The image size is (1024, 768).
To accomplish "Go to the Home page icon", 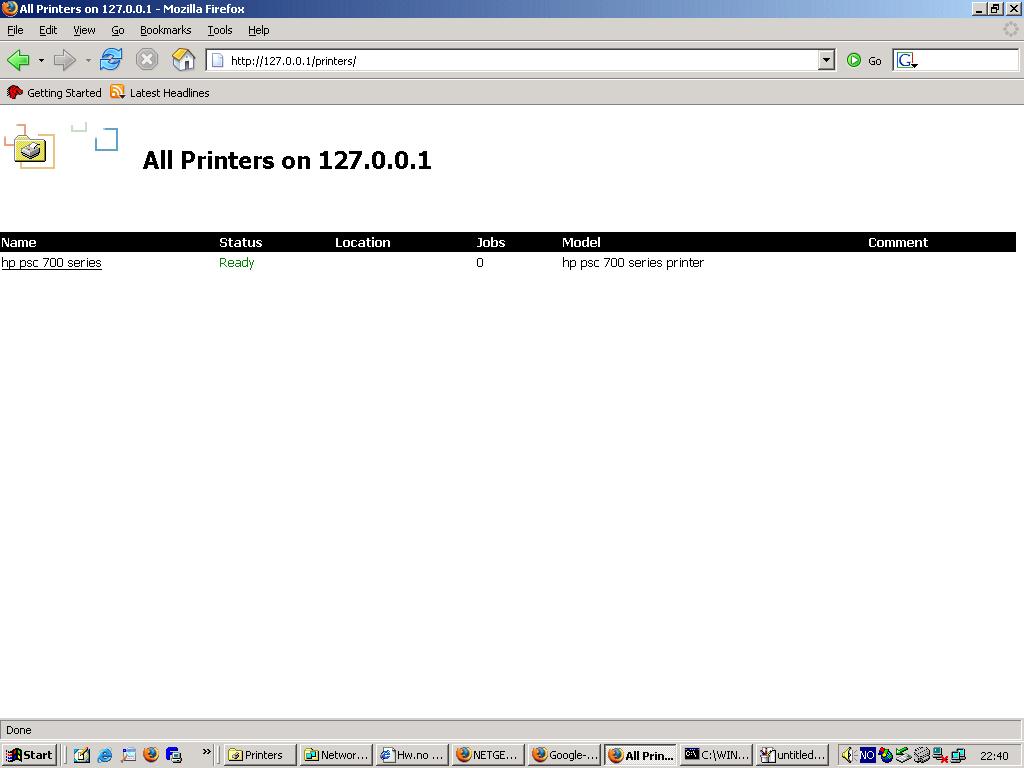I will point(184,60).
